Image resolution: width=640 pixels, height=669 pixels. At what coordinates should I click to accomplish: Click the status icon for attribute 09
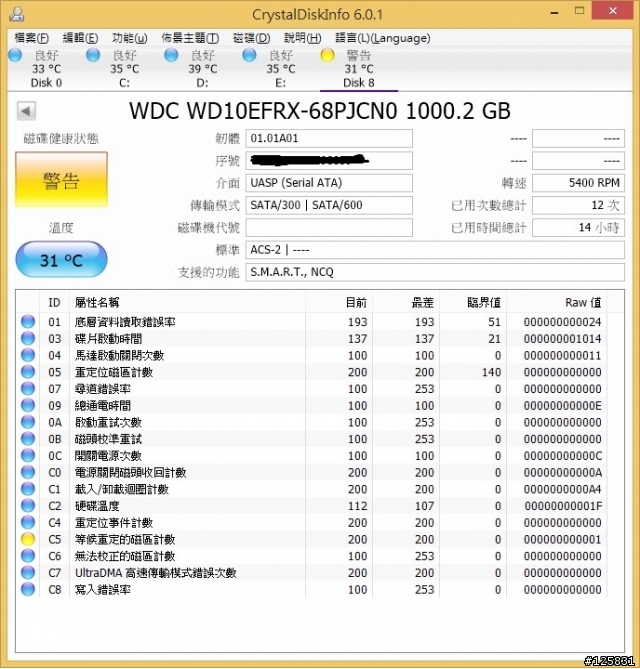coord(28,405)
